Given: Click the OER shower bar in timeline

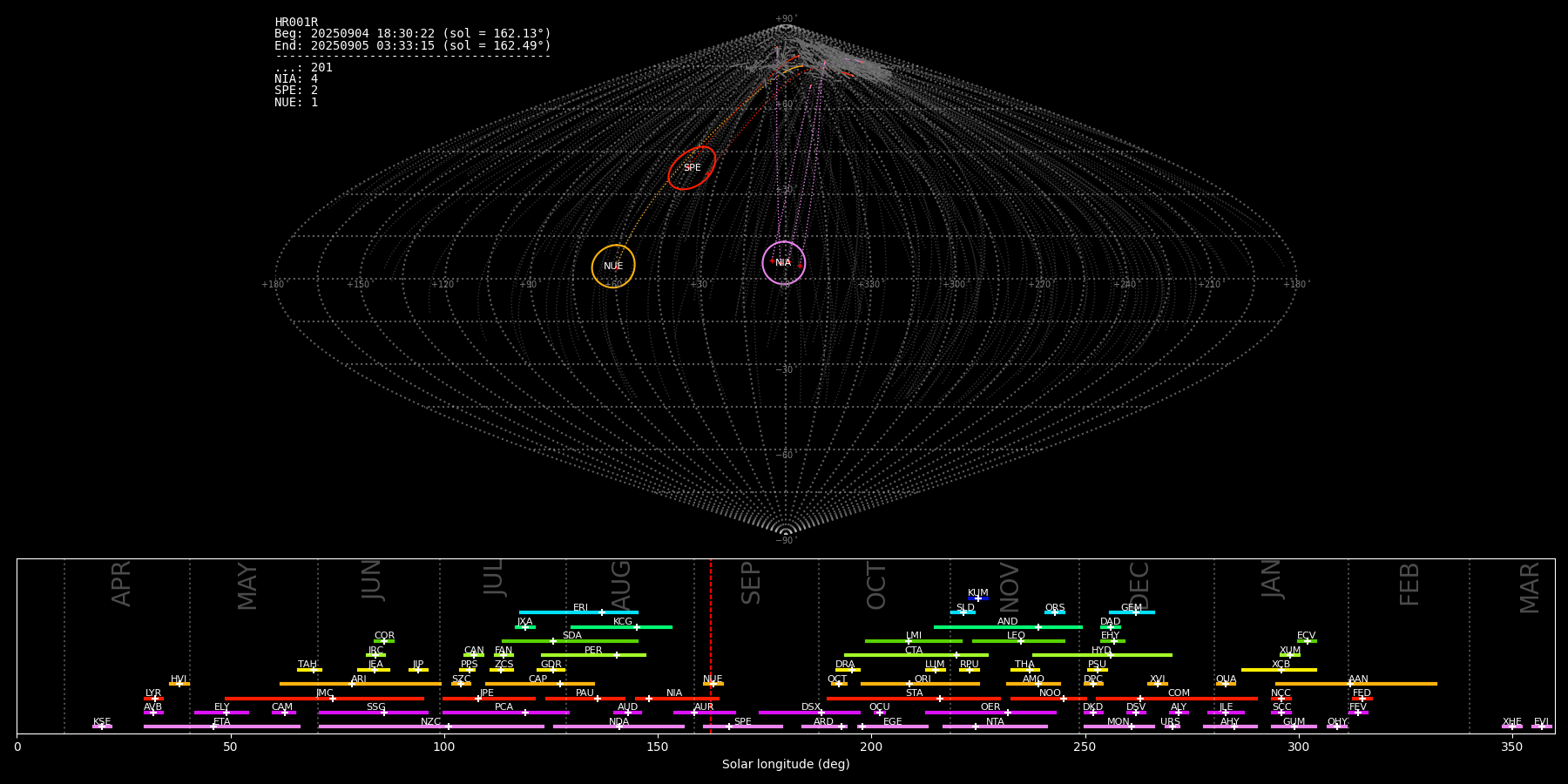Looking at the screenshot, I should coord(990,713).
